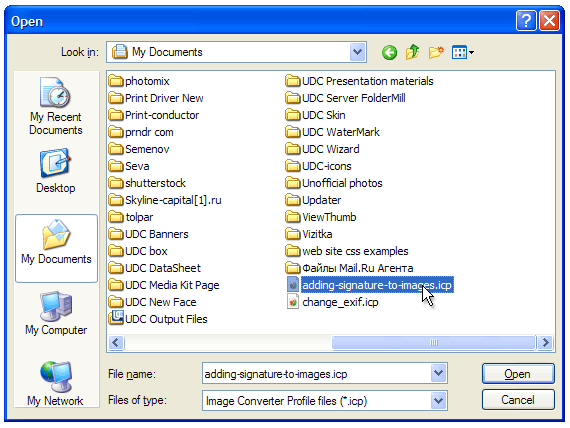Select the change_exif.icp file
Screen dimensions: 570x428
pos(333,302)
